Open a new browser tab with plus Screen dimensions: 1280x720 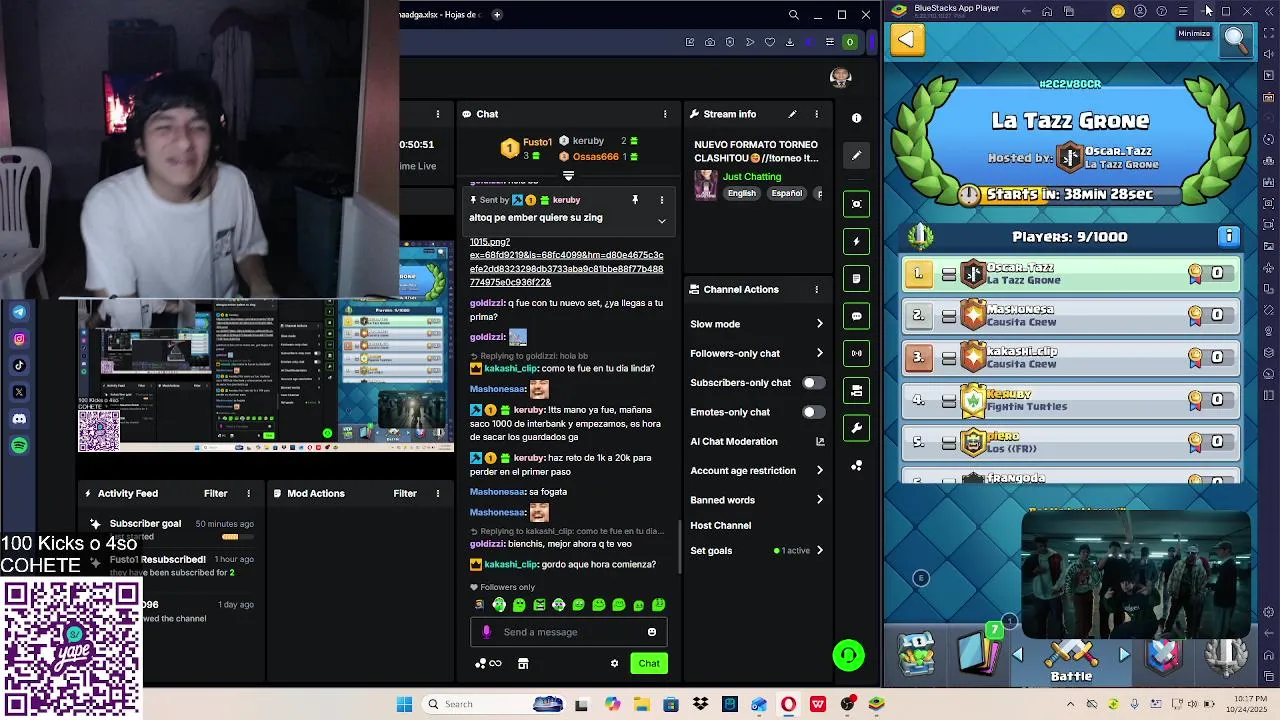[497, 15]
